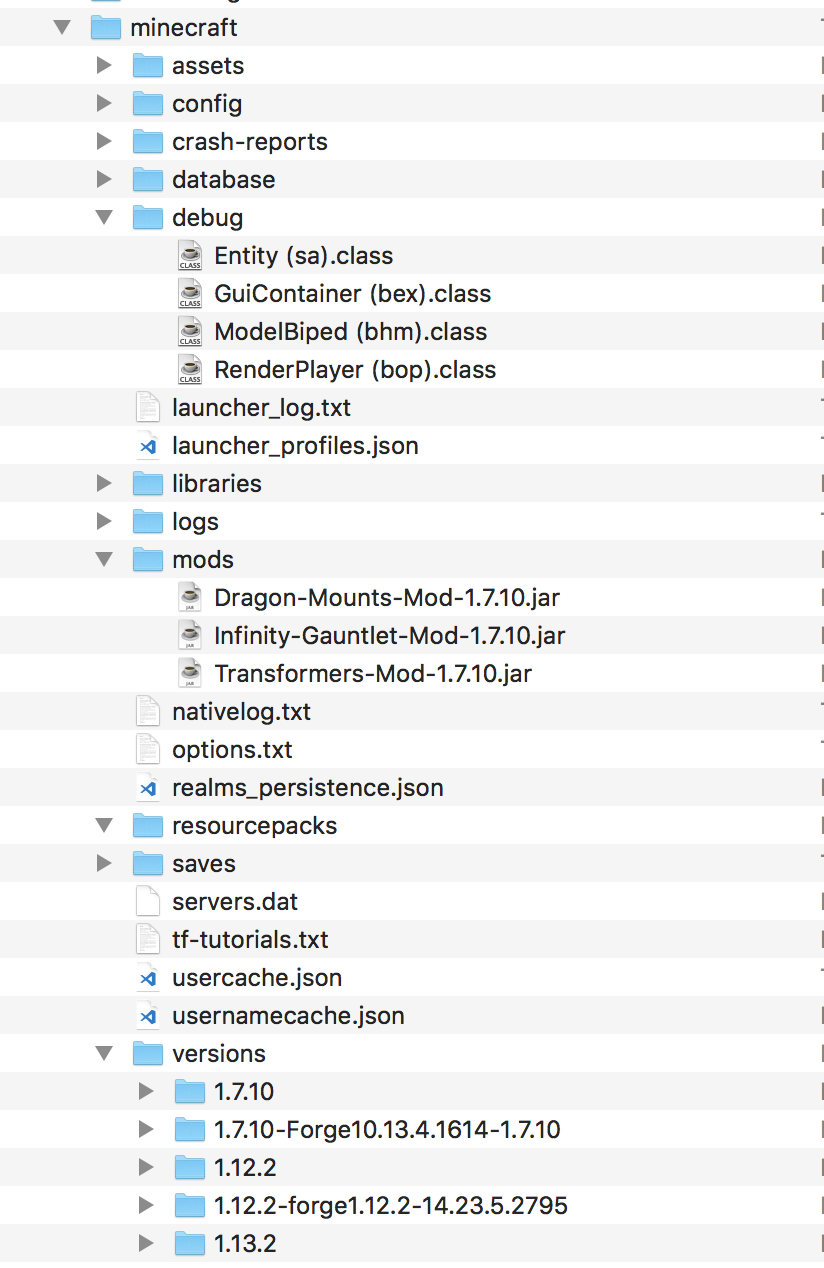Screen dimensions: 824x1268
Task: Select the options.txt file name
Action: pyautogui.click(x=232, y=750)
